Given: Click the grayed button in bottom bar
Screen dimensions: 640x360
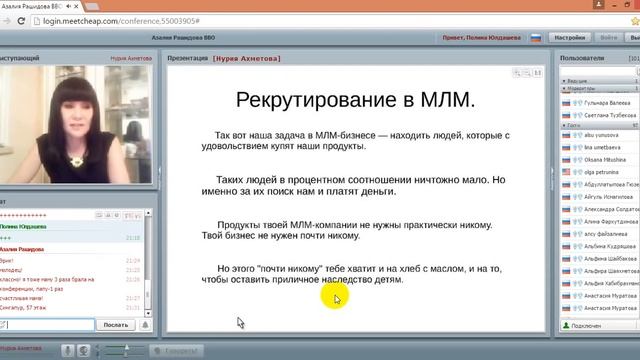Looking at the screenshot, I should coord(177,351).
